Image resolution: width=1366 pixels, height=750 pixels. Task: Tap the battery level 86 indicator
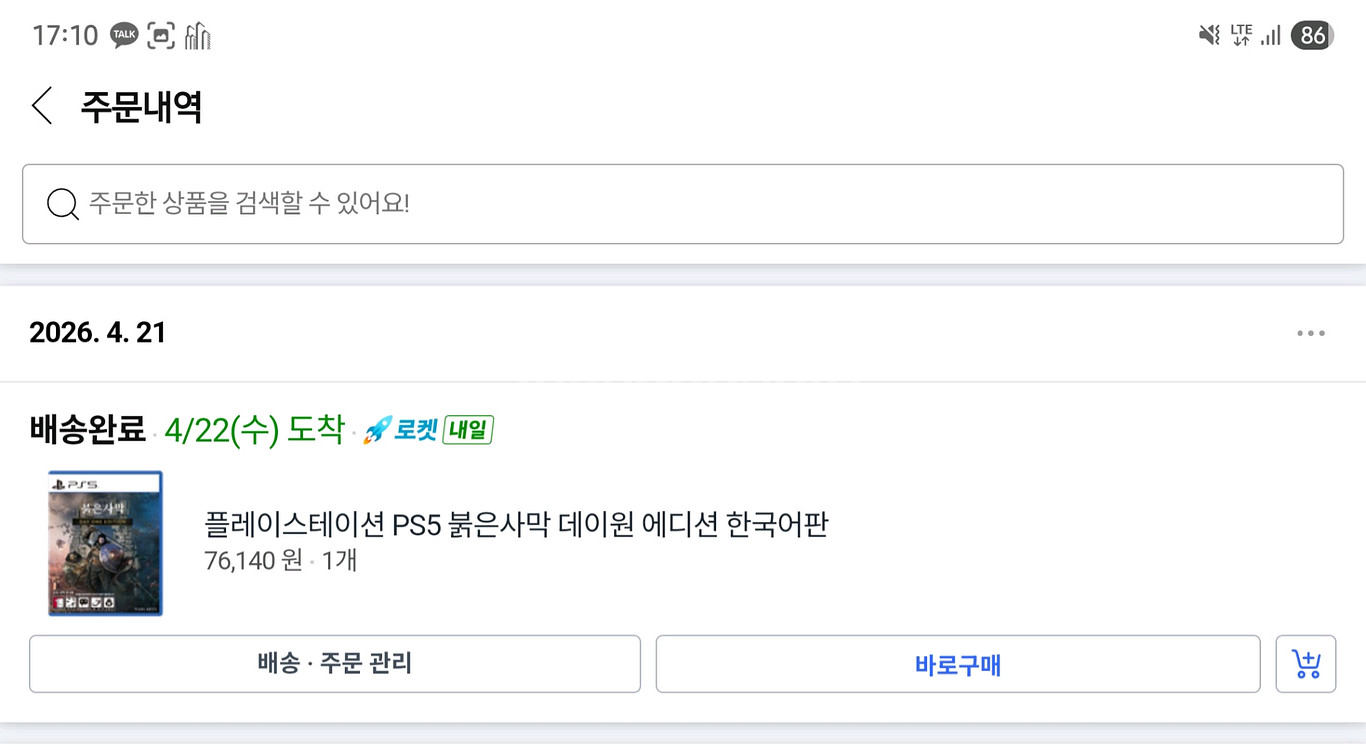1312,36
